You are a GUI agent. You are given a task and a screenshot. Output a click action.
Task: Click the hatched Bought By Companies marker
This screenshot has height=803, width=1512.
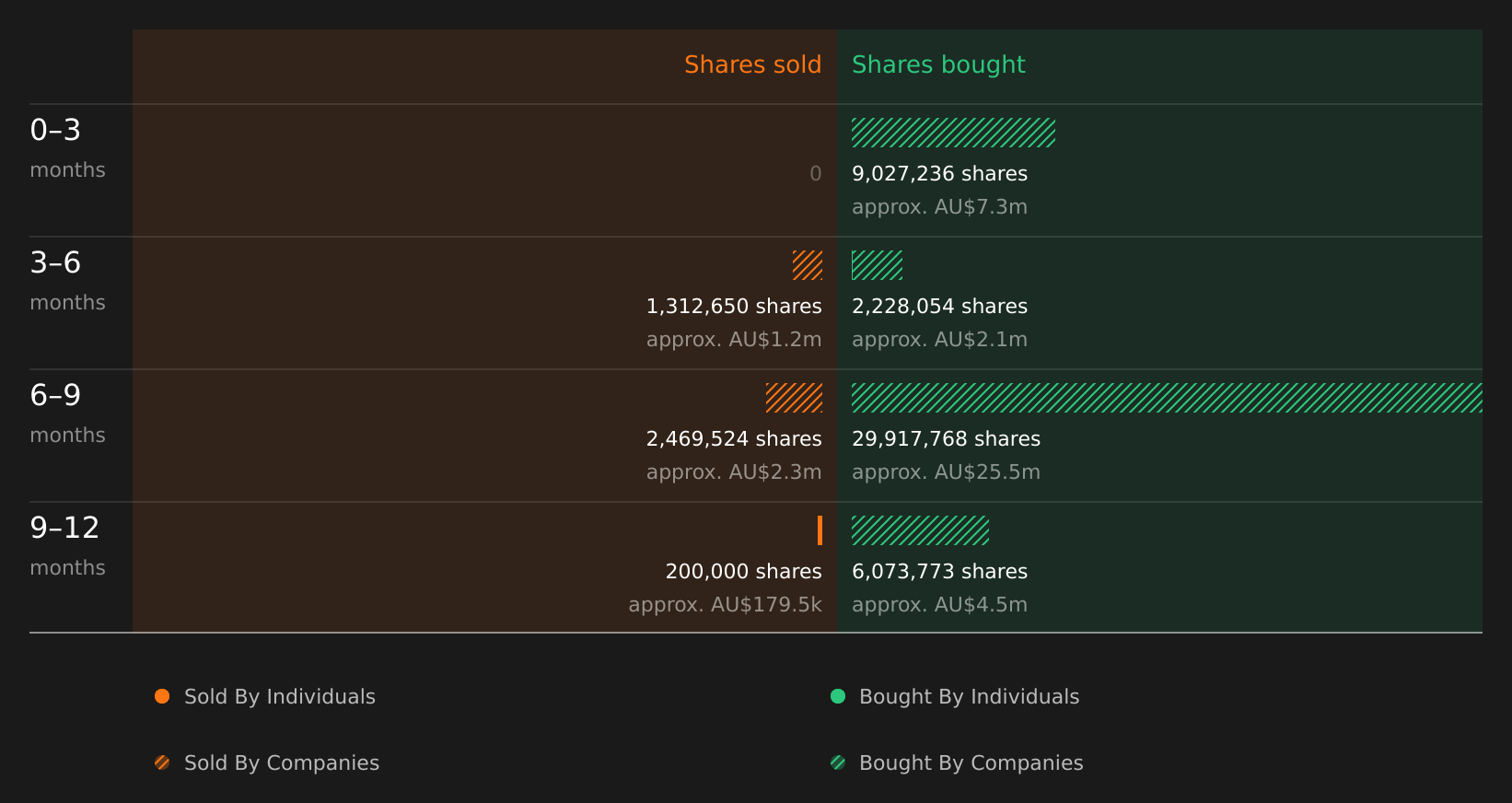[838, 762]
